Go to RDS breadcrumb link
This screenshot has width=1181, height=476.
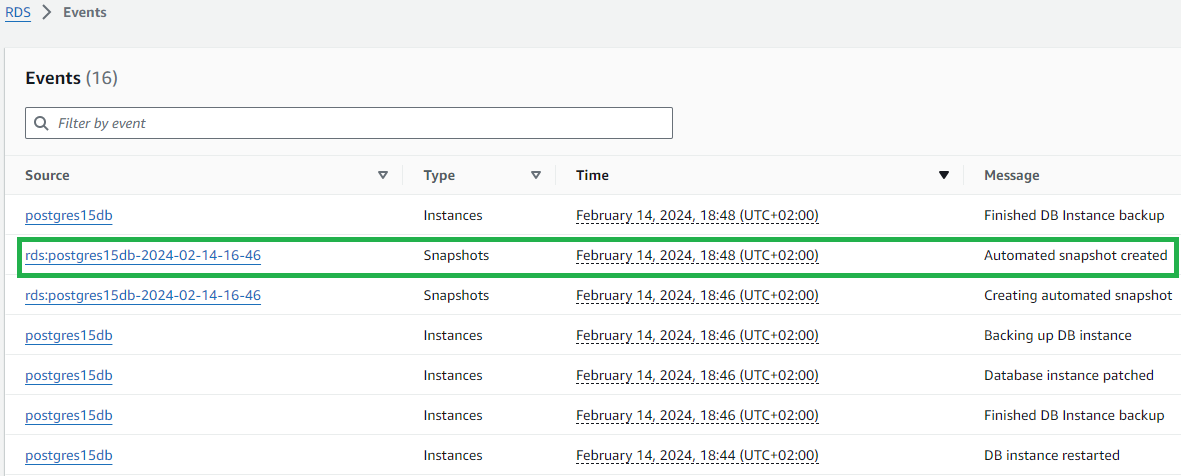[18, 13]
